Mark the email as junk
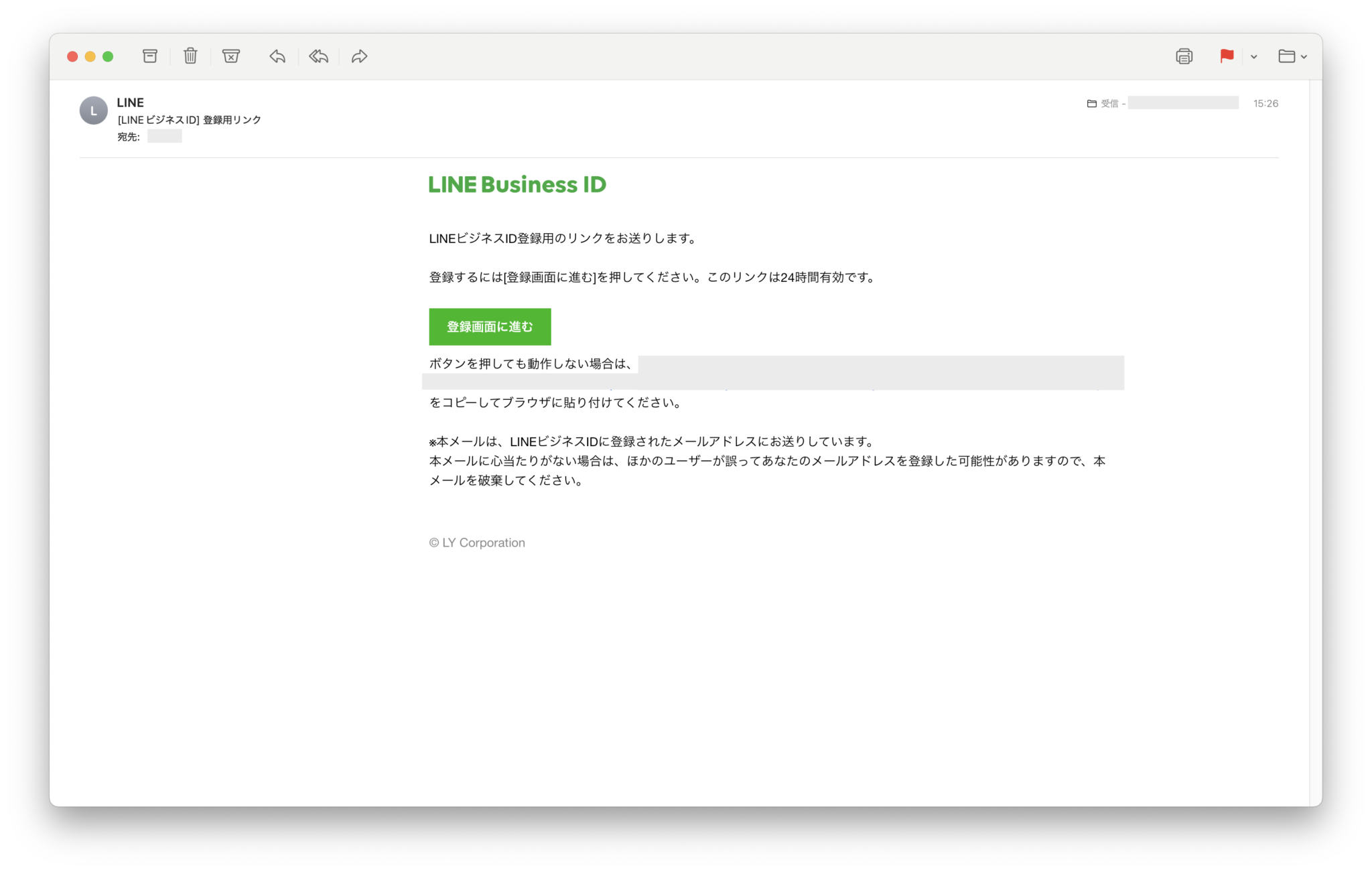The width and height of the screenshot is (1372, 872). (x=231, y=56)
